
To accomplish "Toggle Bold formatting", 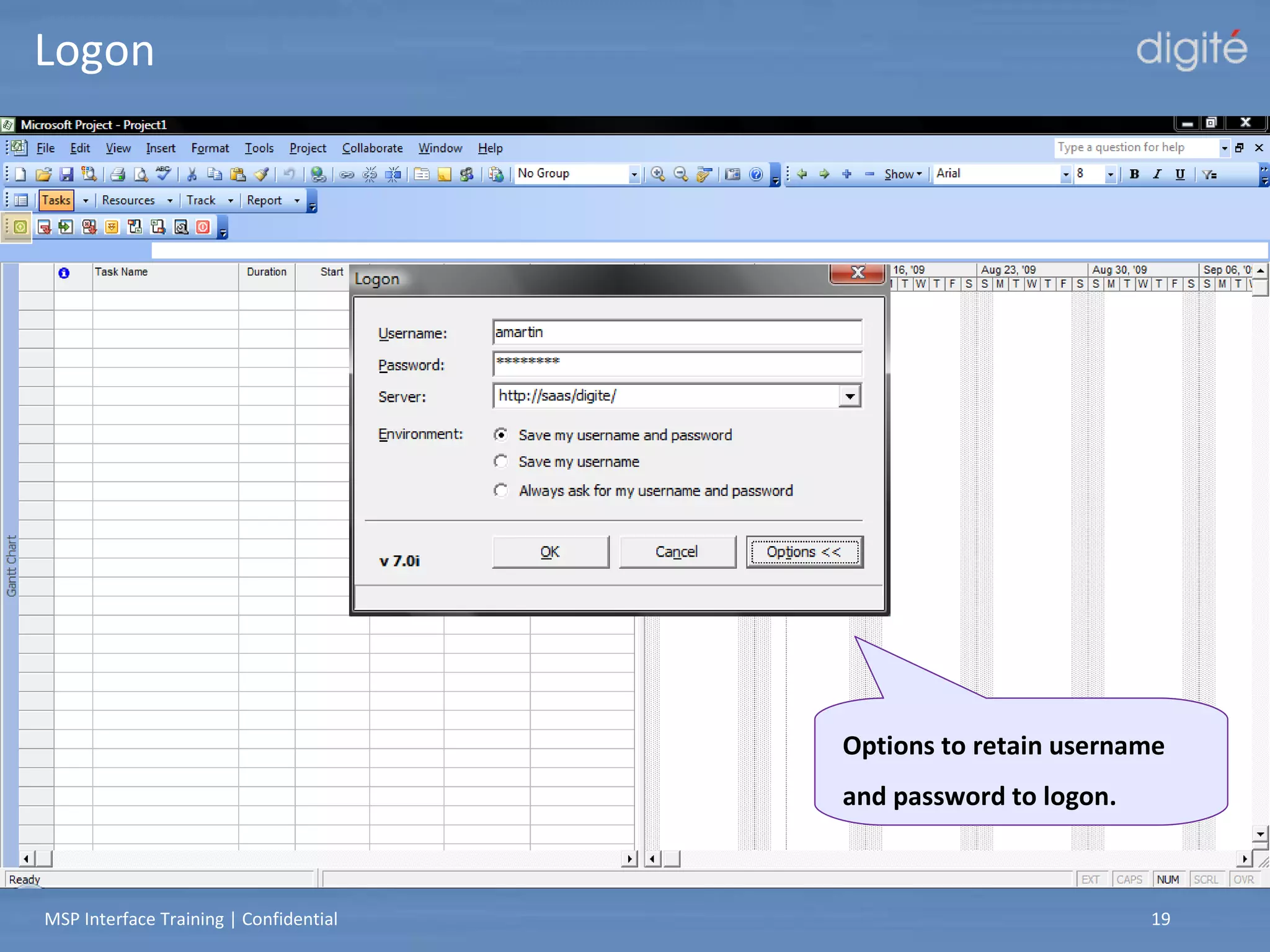I will point(1134,174).
